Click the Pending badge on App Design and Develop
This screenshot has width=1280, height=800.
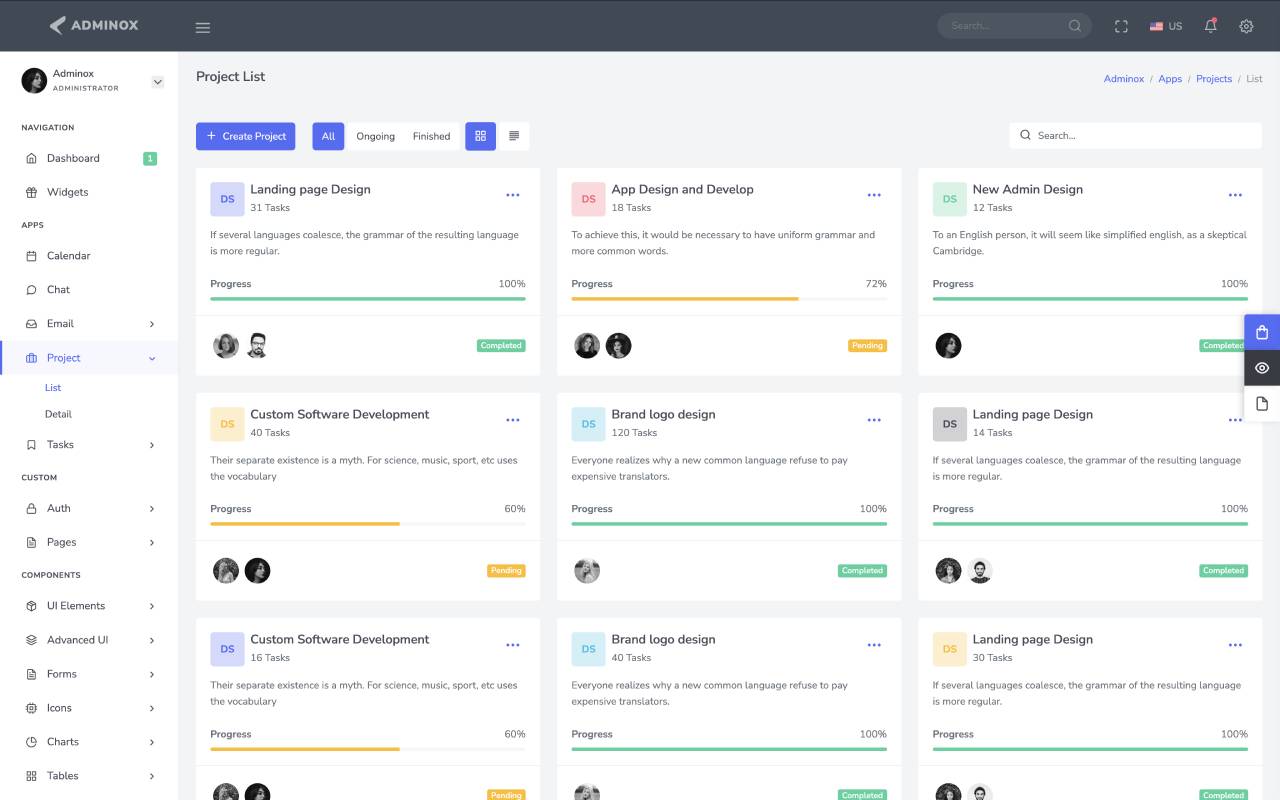click(867, 346)
